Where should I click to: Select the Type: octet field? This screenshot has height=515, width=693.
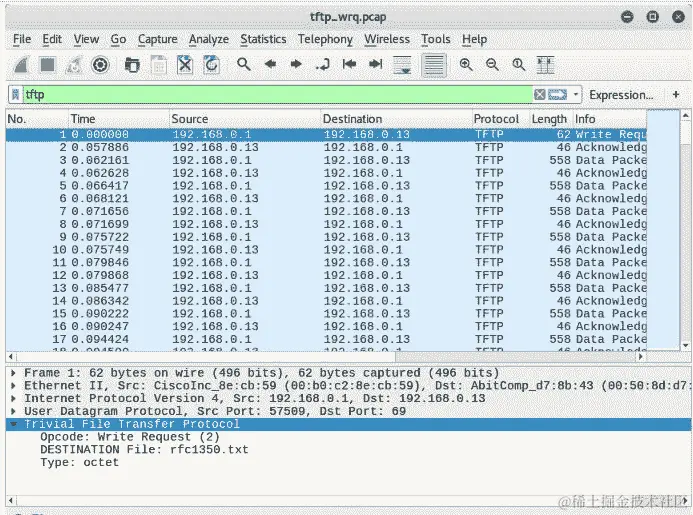coord(79,463)
